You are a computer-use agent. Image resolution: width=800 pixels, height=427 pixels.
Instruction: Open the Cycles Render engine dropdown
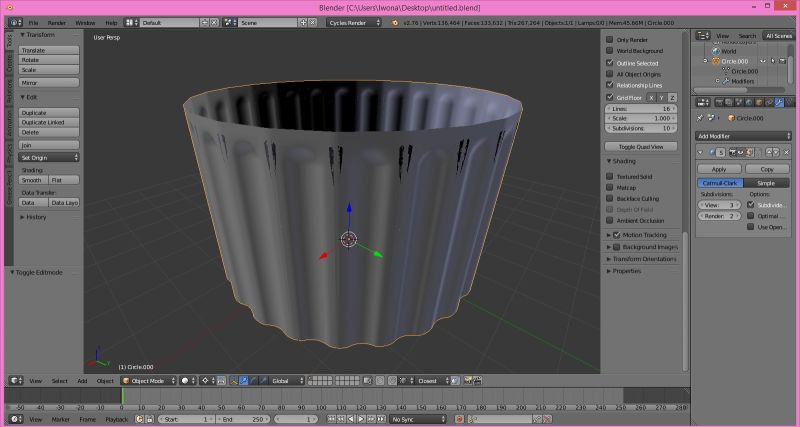click(x=354, y=22)
